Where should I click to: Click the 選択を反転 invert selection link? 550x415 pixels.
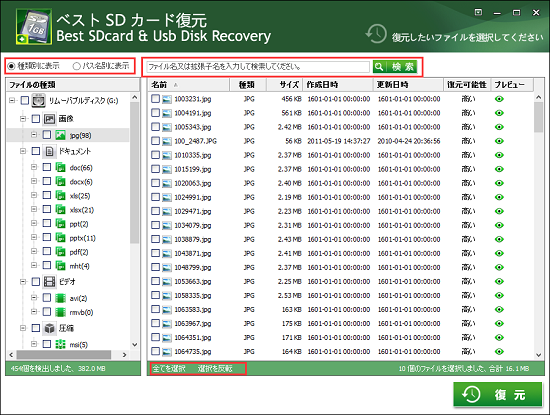click(215, 368)
